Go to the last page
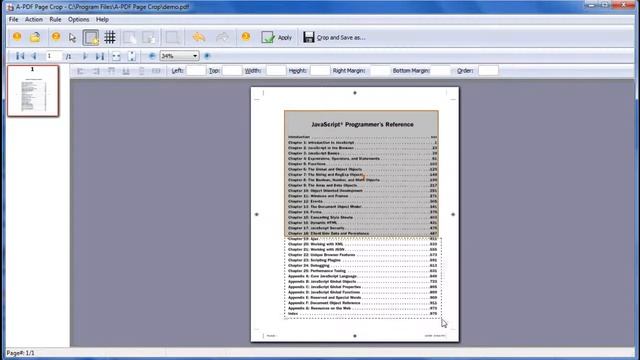 click(100, 56)
